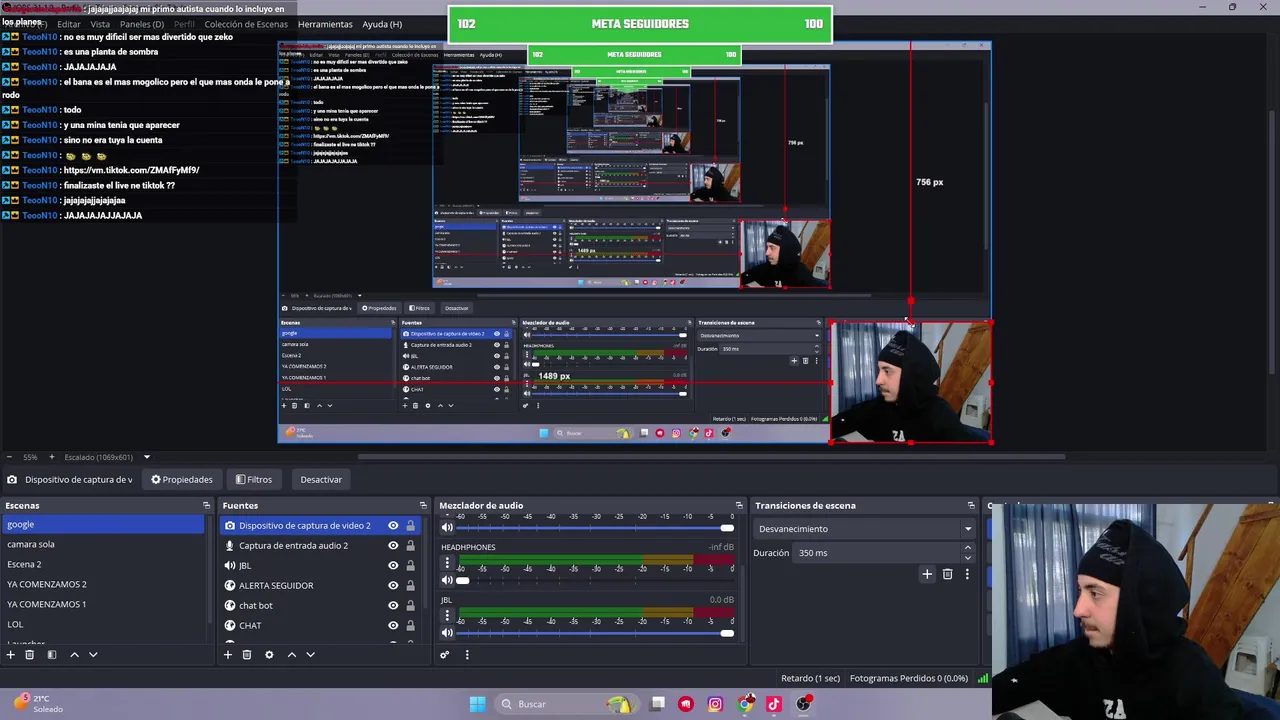Open TikTok from the taskbar
1280x720 pixels.
773,704
